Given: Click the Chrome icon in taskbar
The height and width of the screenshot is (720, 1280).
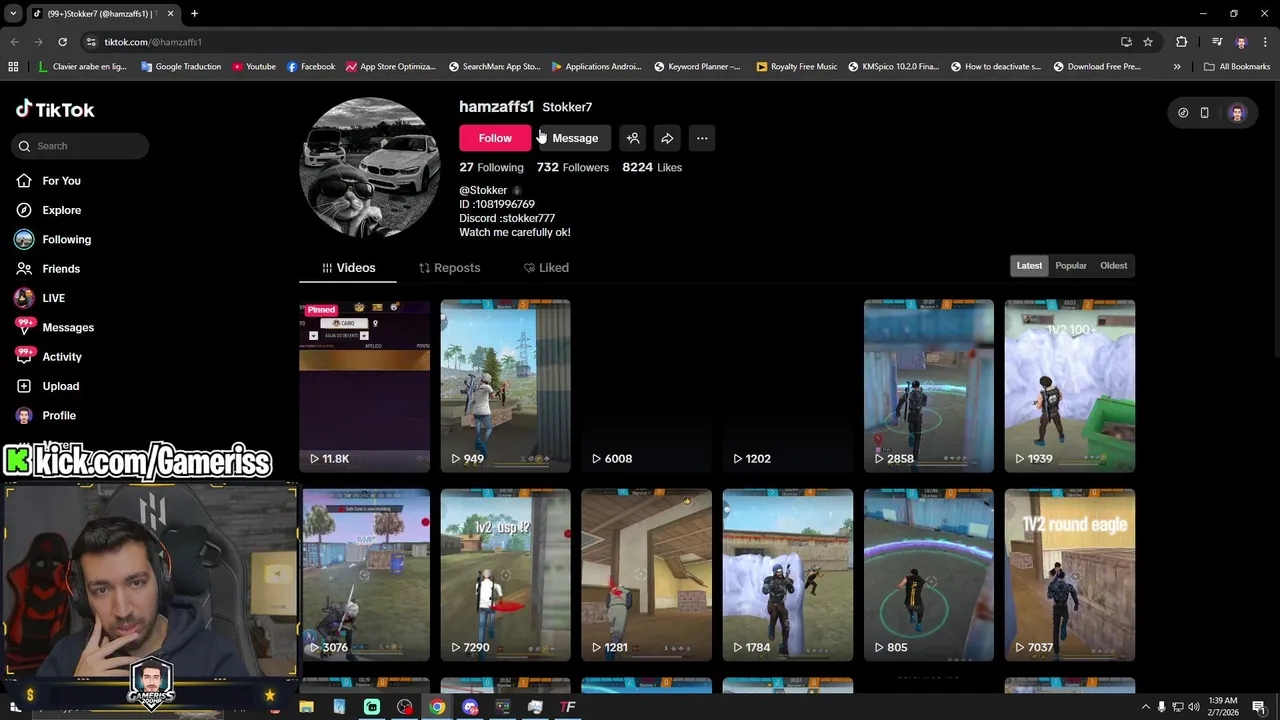Looking at the screenshot, I should point(437,707).
